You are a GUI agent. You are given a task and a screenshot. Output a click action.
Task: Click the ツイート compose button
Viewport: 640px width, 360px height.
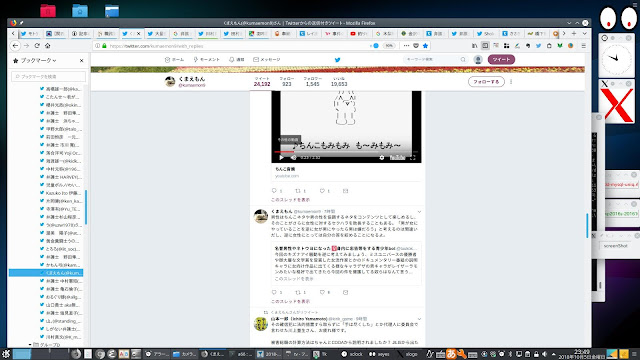click(501, 60)
